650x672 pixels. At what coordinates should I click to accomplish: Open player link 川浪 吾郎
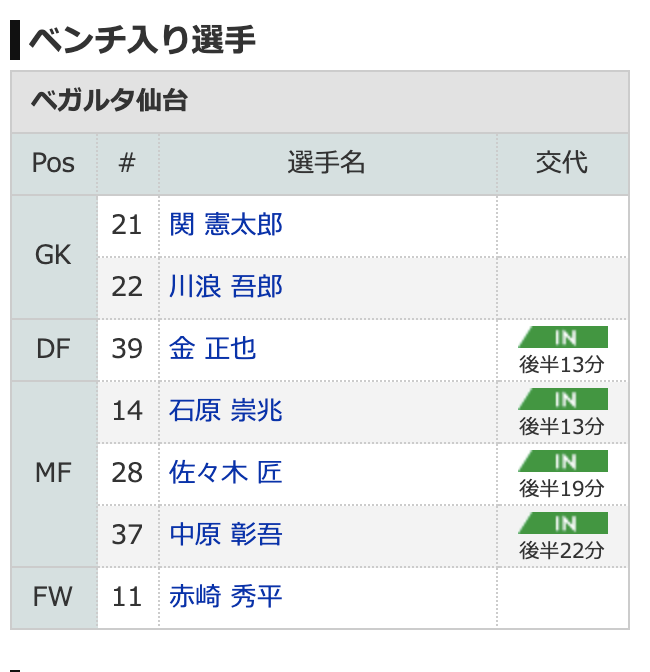tap(226, 286)
